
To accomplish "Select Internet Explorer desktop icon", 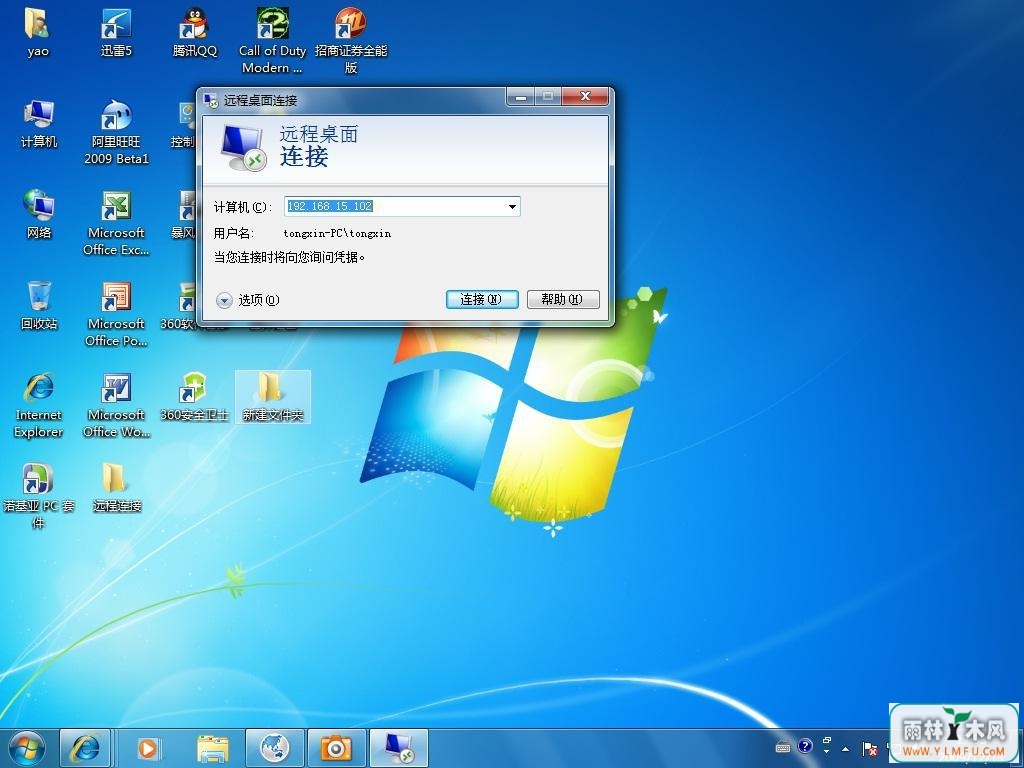I will [x=39, y=405].
